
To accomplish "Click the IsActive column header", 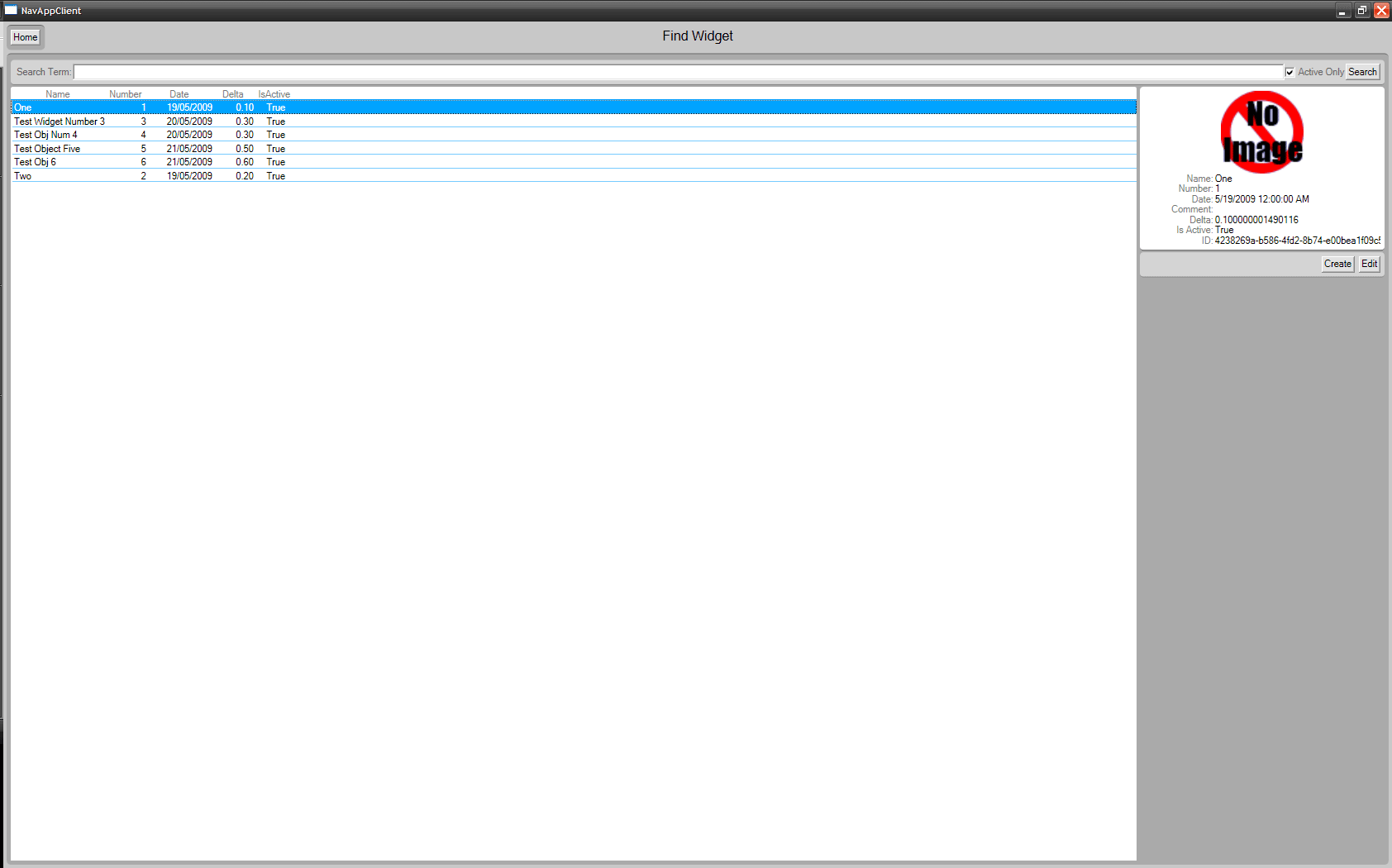I will 274,94.
